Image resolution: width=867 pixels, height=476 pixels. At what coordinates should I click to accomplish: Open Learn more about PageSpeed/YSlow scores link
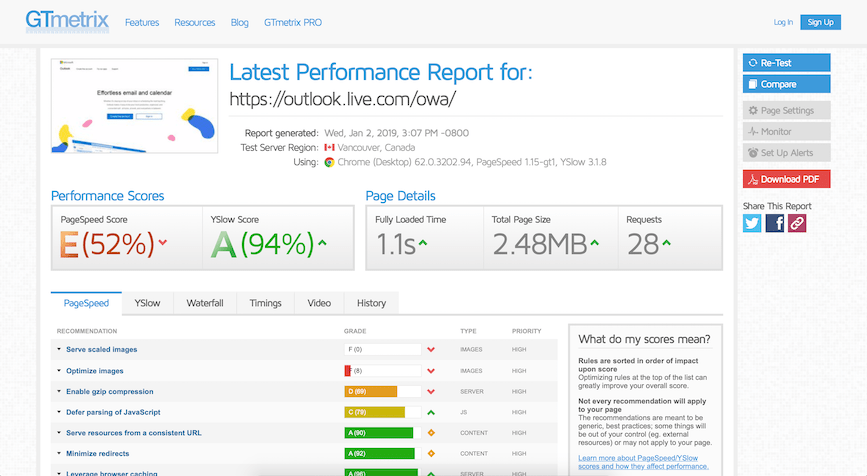pos(643,462)
